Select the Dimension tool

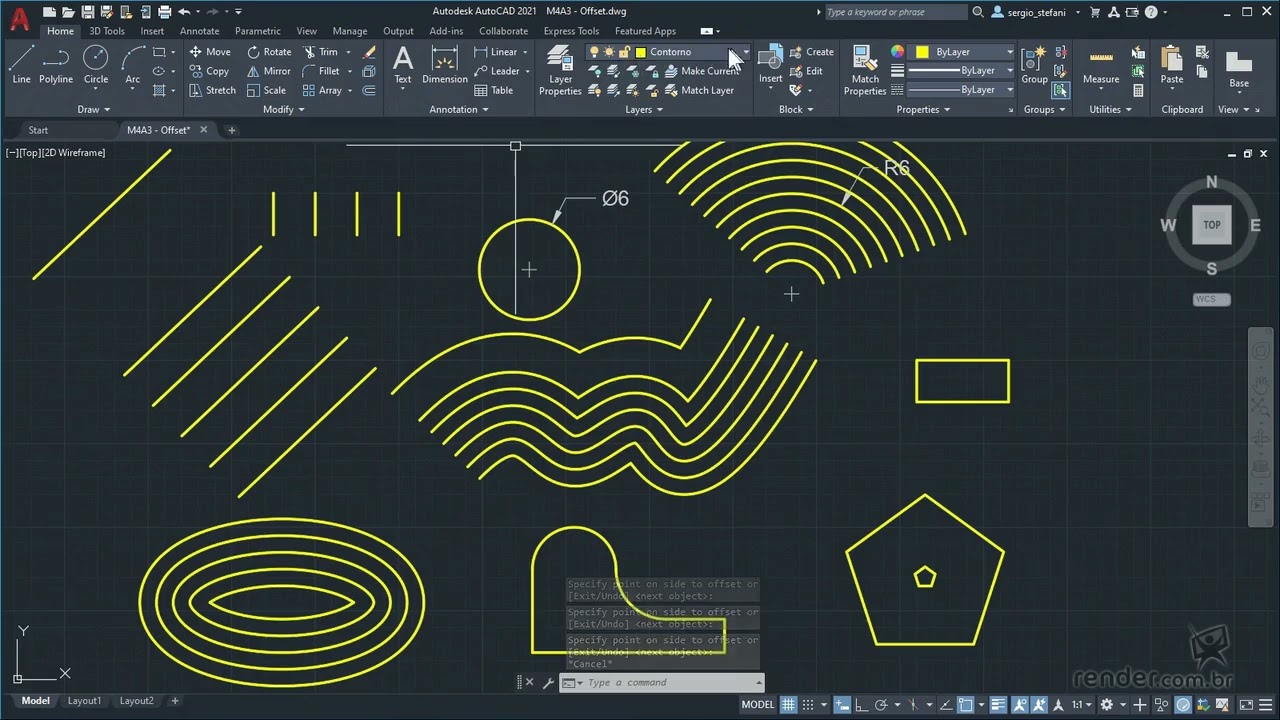tap(445, 64)
